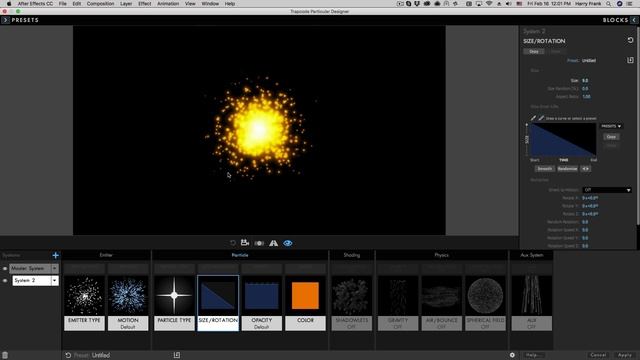Select the Opacity block
The width and height of the screenshot is (640, 360).
(x=262, y=303)
